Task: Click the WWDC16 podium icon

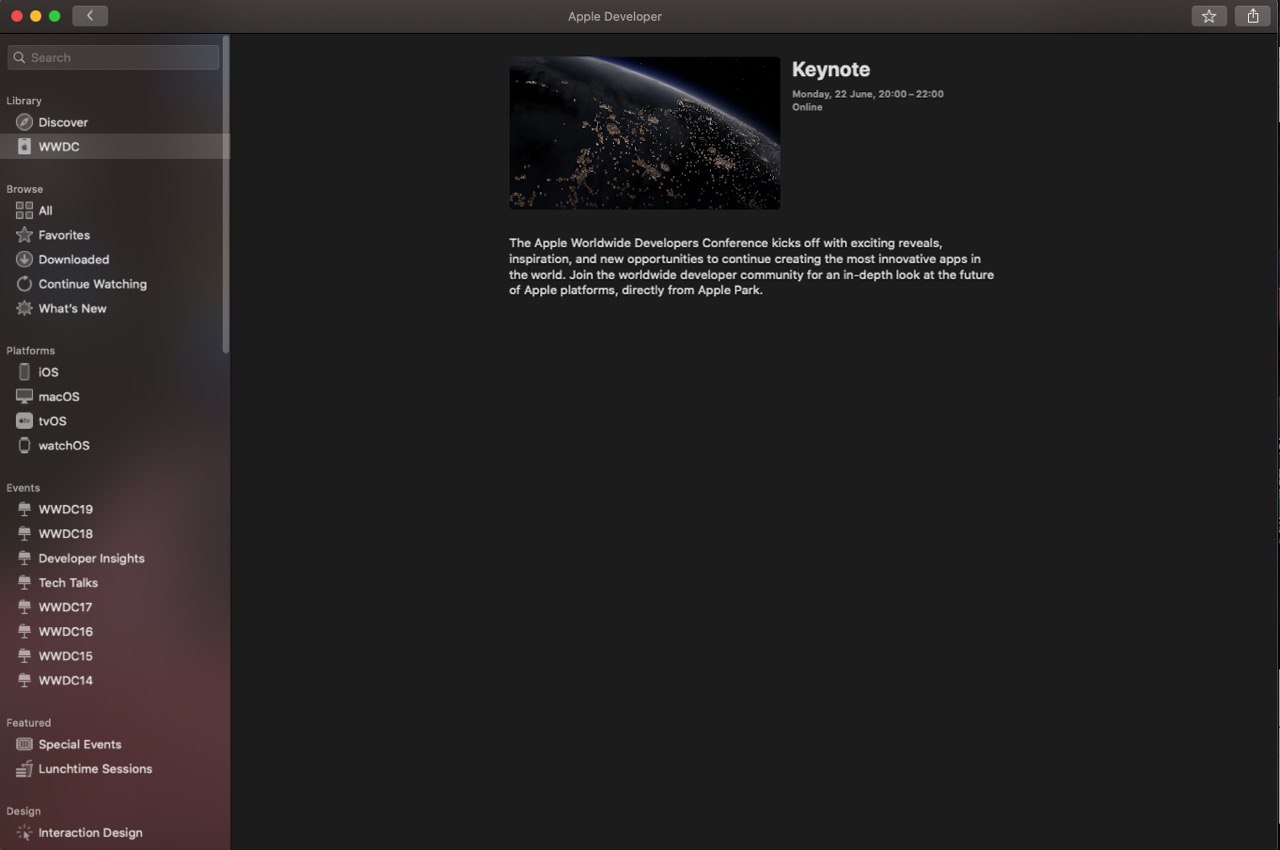Action: [24, 632]
